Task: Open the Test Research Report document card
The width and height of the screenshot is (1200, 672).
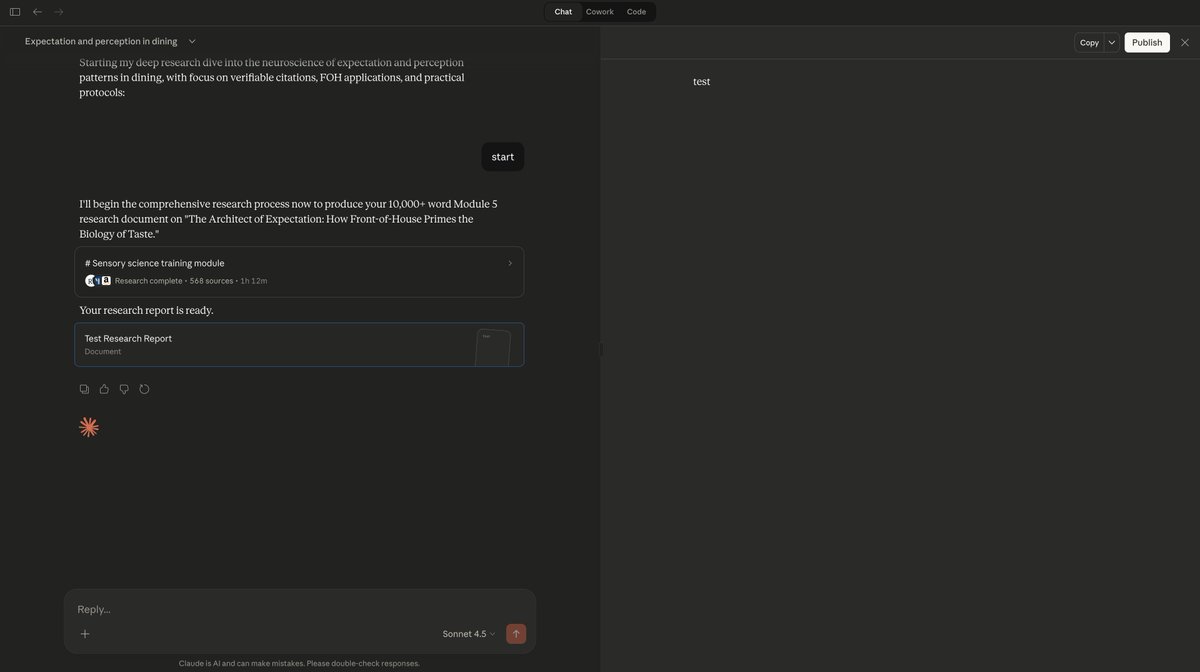Action: [299, 345]
